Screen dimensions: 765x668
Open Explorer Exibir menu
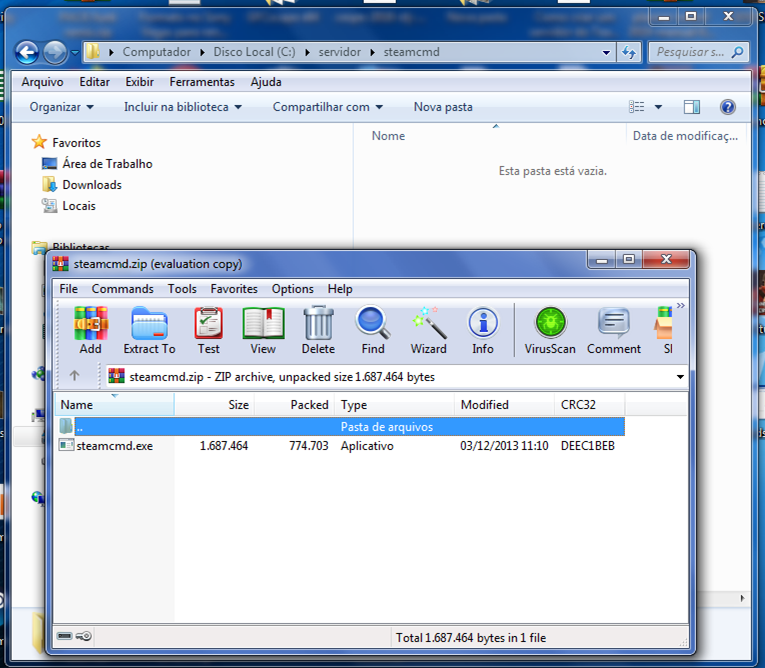(140, 81)
